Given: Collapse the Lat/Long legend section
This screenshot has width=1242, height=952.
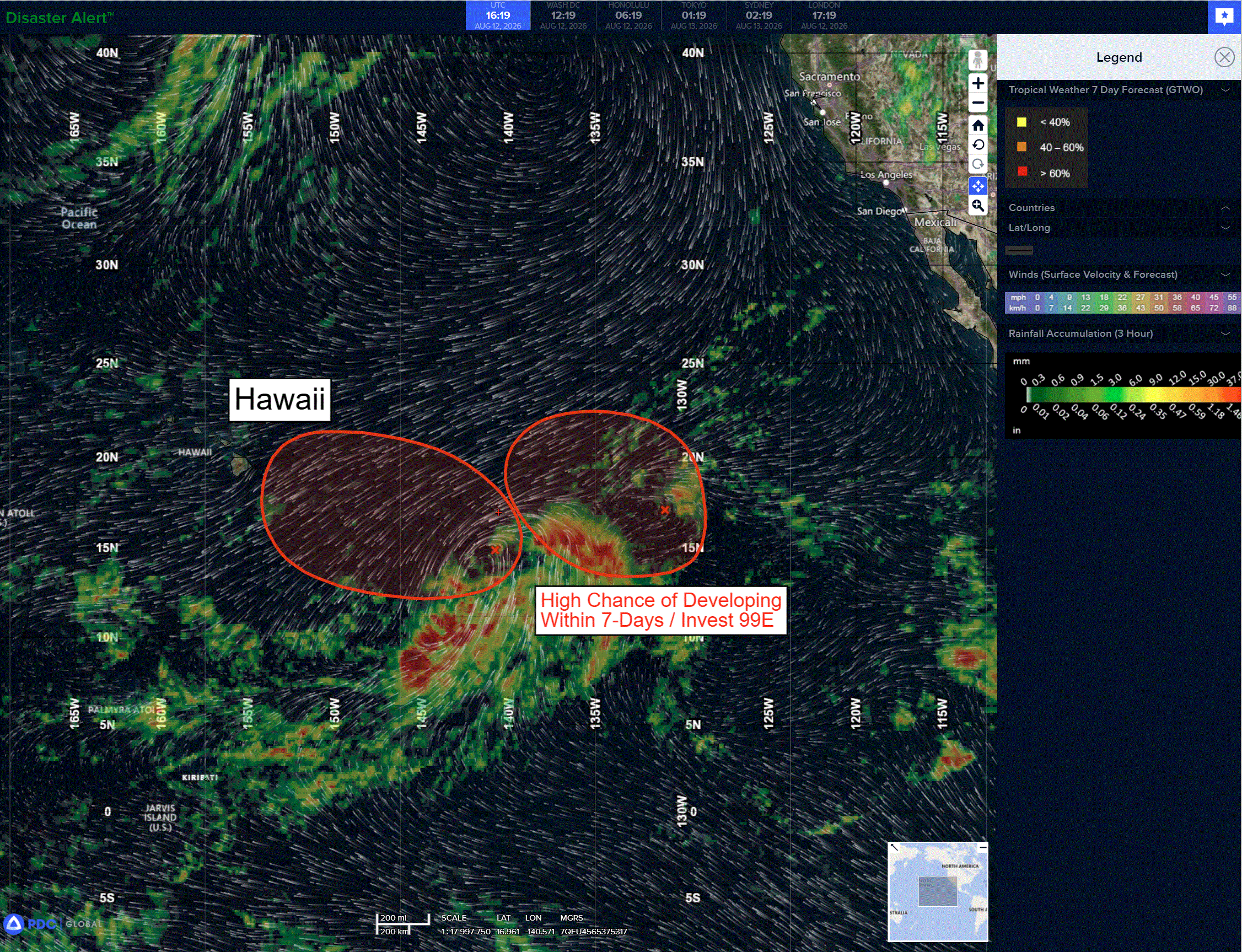Looking at the screenshot, I should click(x=1225, y=228).
